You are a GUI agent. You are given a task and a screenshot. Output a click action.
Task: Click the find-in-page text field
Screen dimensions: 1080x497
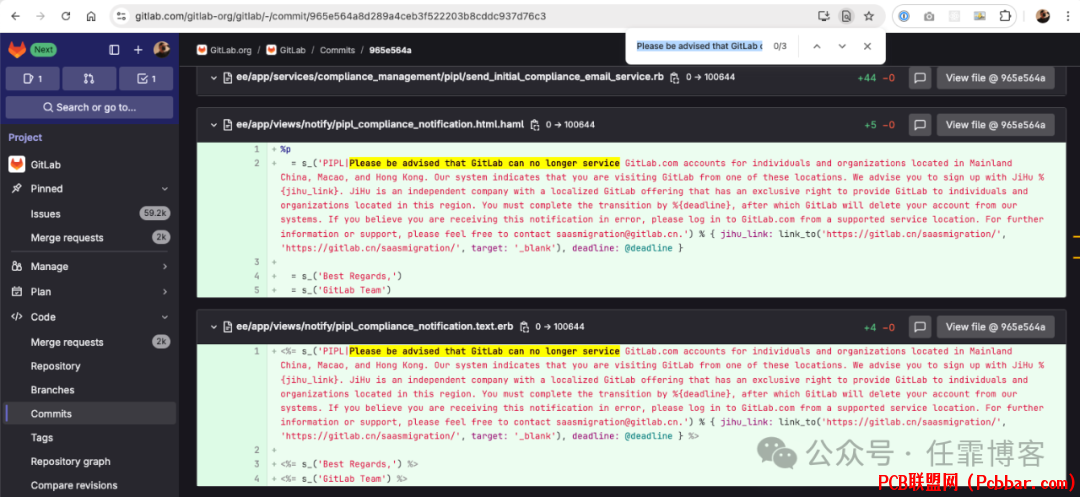[x=698, y=46]
